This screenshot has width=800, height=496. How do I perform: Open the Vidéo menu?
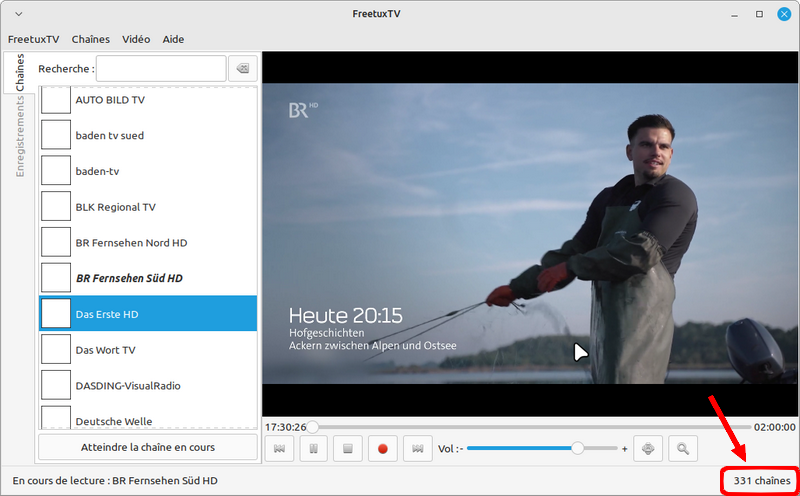(x=136, y=39)
